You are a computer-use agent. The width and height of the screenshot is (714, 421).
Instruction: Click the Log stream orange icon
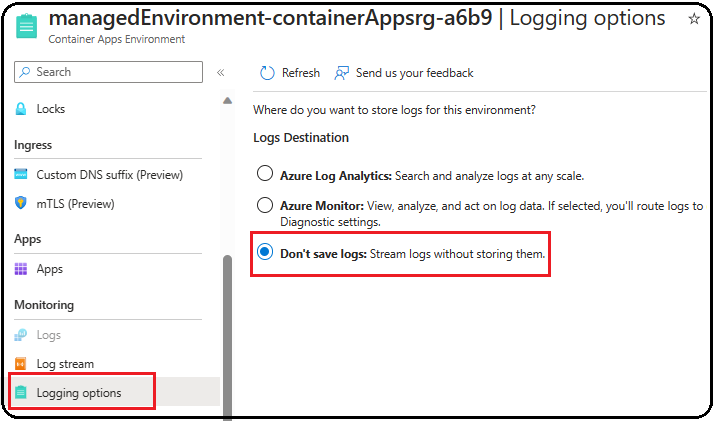tap(21, 364)
